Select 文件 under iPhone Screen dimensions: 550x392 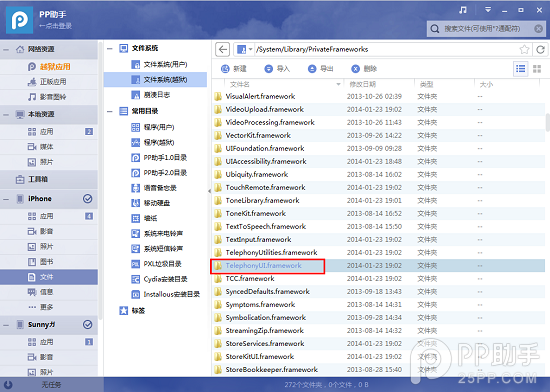49,277
